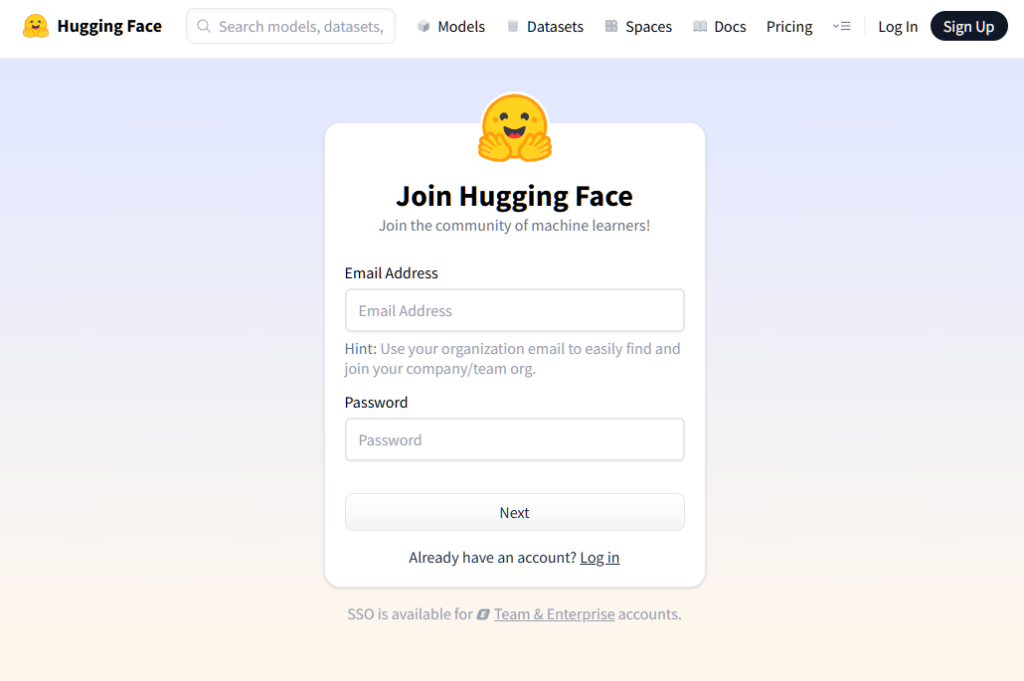Image resolution: width=1024 pixels, height=681 pixels.
Task: Click the Sign Up button
Action: pyautogui.click(x=968, y=26)
